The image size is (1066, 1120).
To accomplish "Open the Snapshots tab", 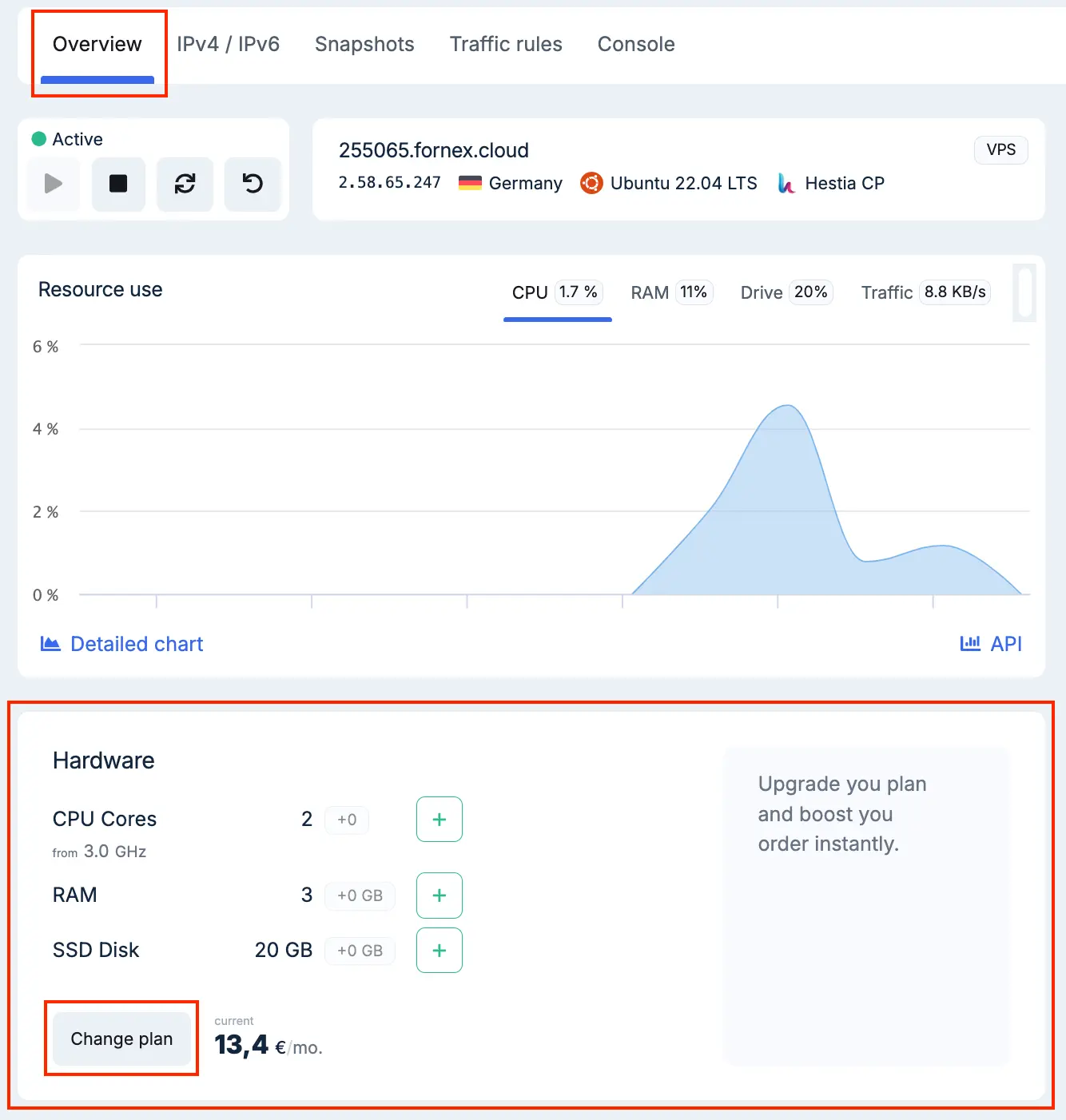I will point(364,44).
